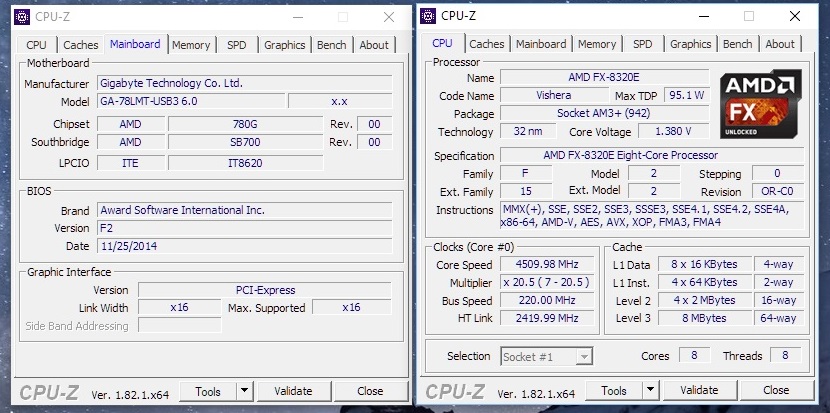
Task: Close left CPU-Z window with X
Action: tap(389, 17)
